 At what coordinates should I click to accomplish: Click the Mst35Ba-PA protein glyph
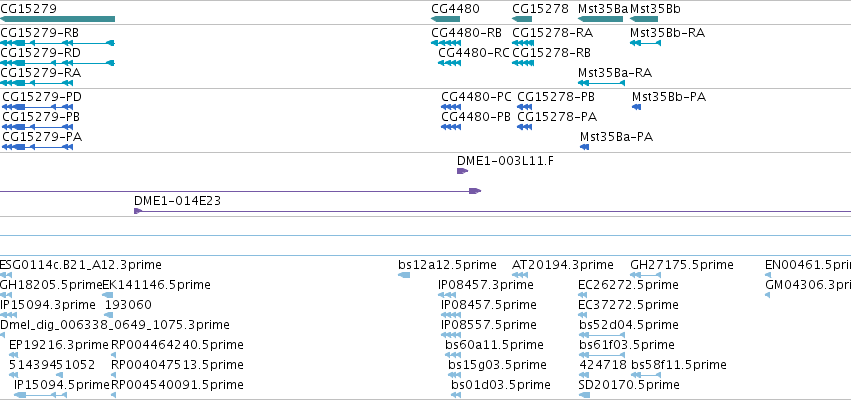[x=585, y=147]
